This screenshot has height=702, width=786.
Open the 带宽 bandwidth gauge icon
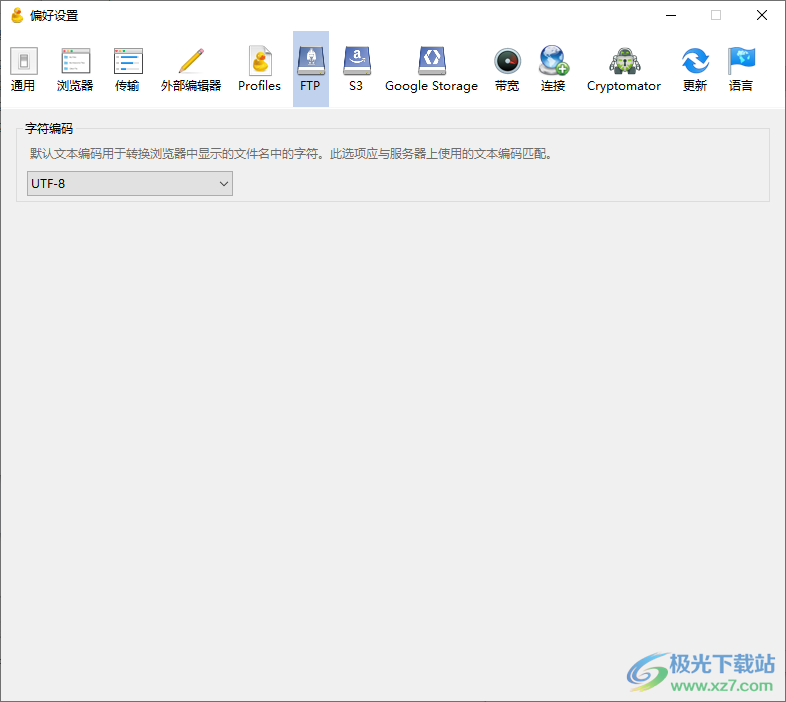(507, 61)
